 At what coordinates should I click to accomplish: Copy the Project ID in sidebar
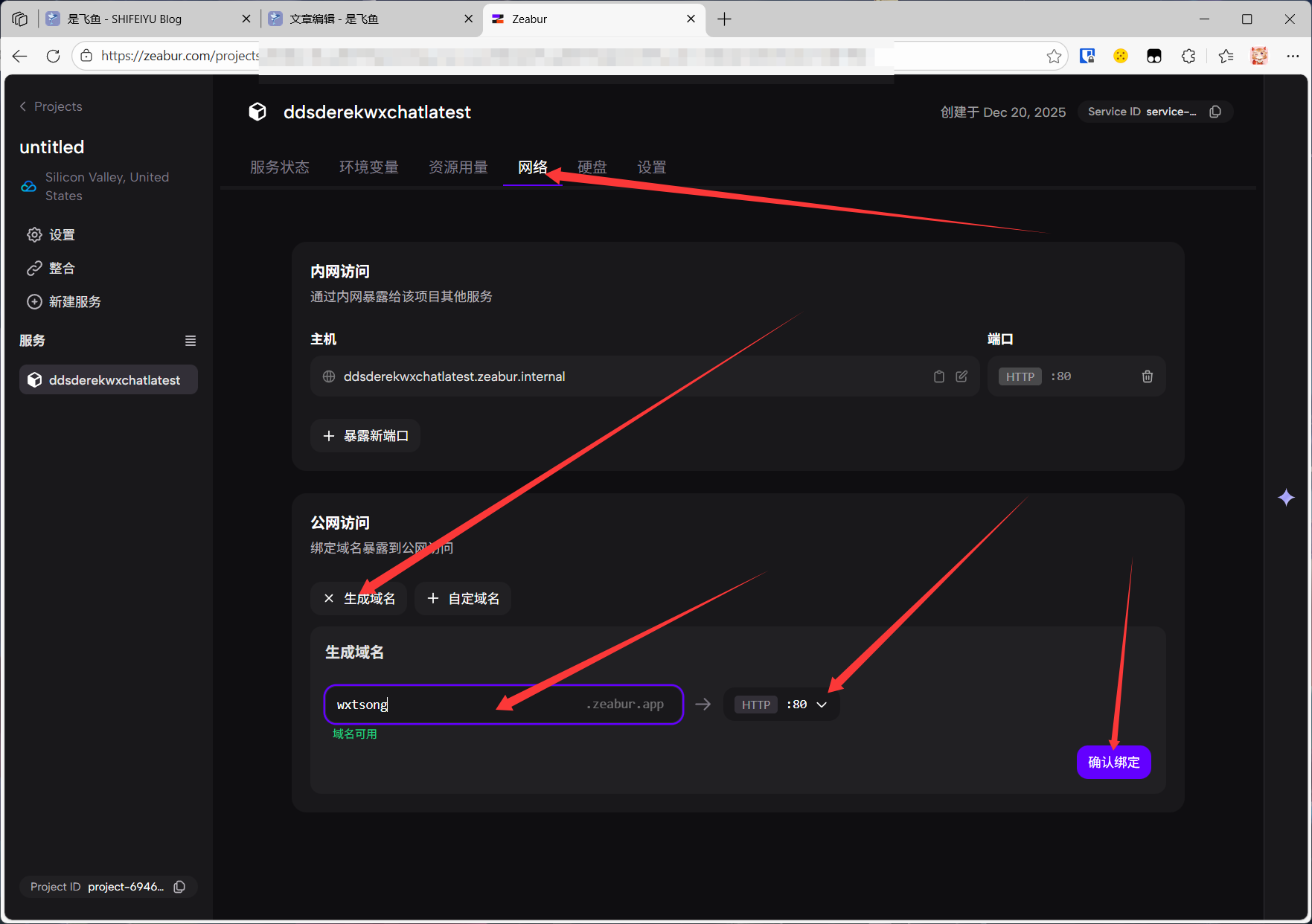(179, 887)
